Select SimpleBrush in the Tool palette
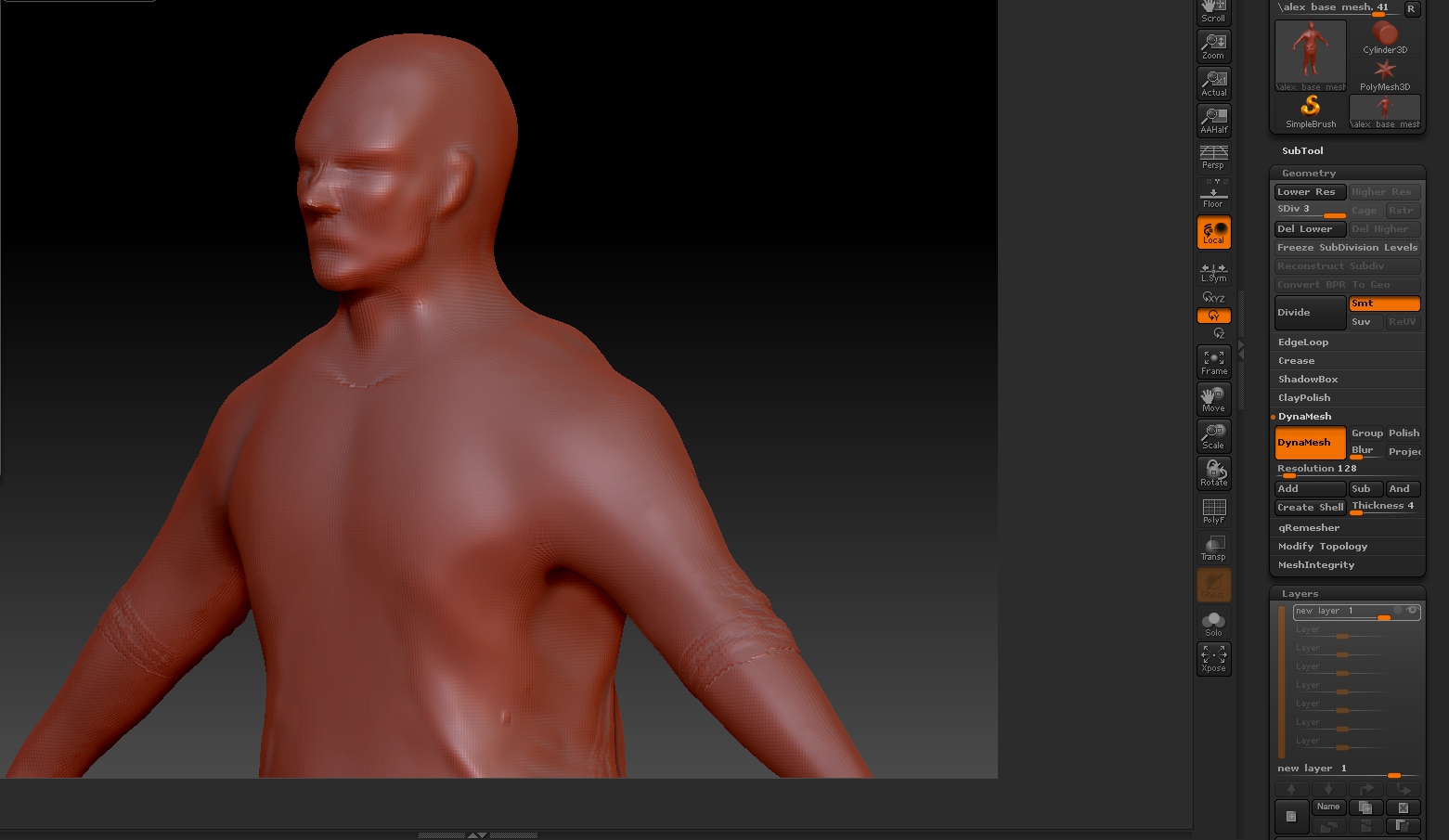This screenshot has width=1449, height=840. point(1310,111)
